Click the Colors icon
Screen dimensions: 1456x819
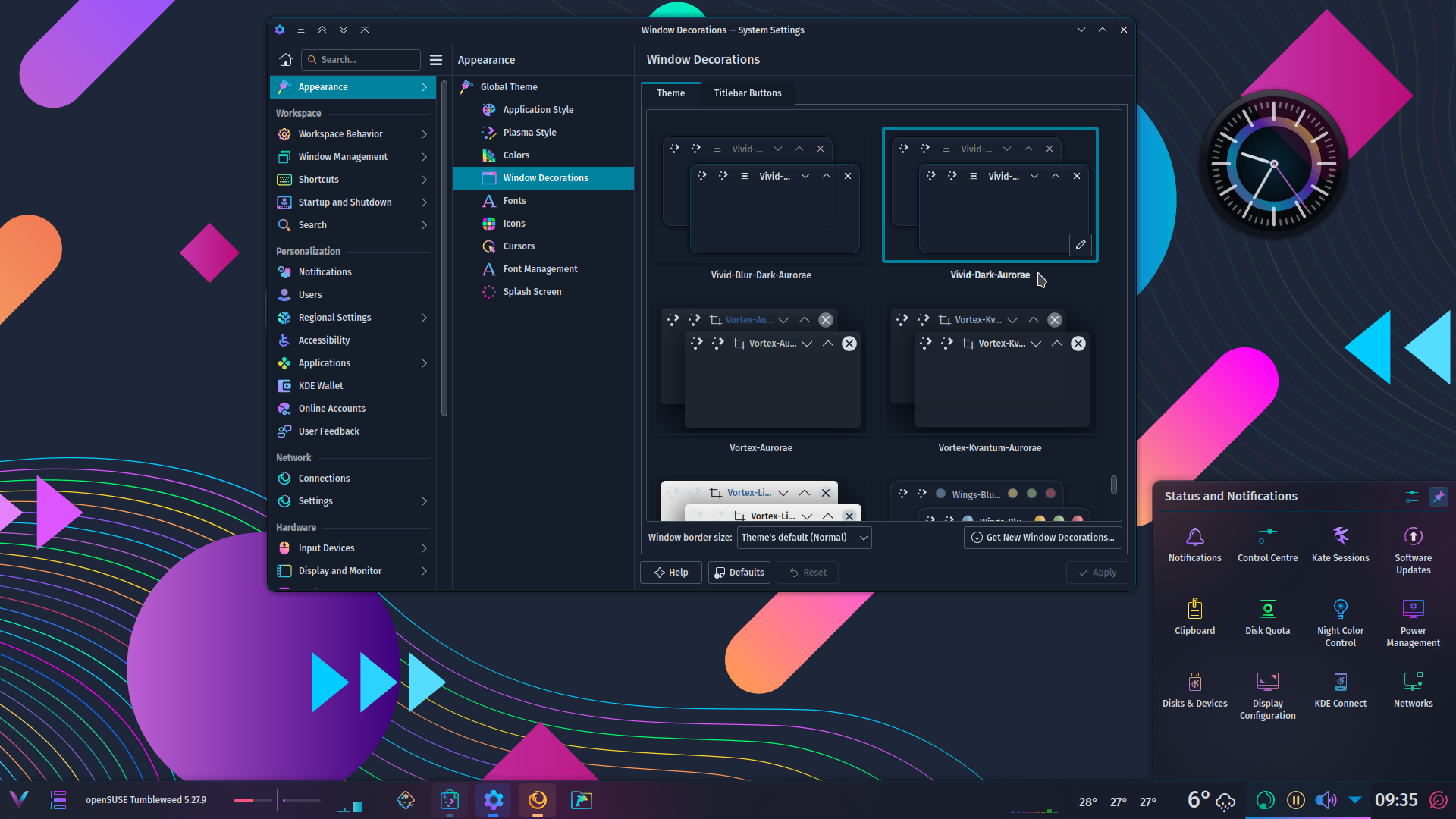[489, 155]
